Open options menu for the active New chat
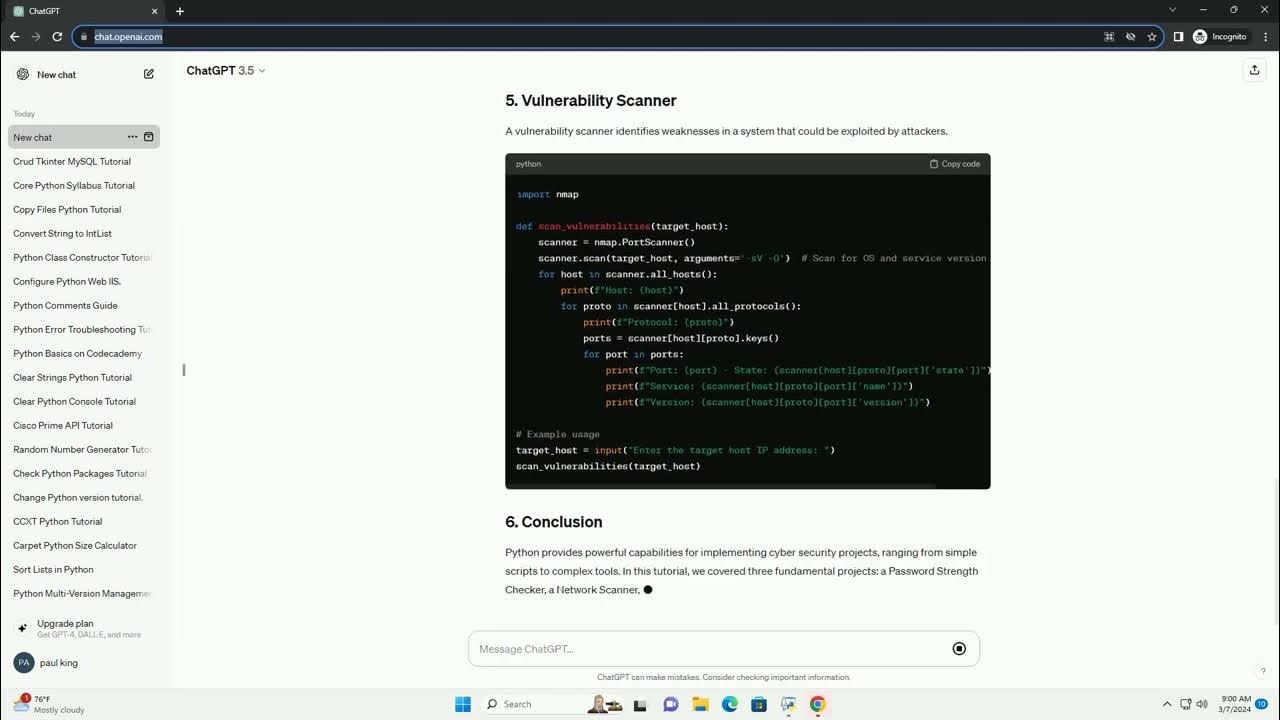 [x=132, y=137]
